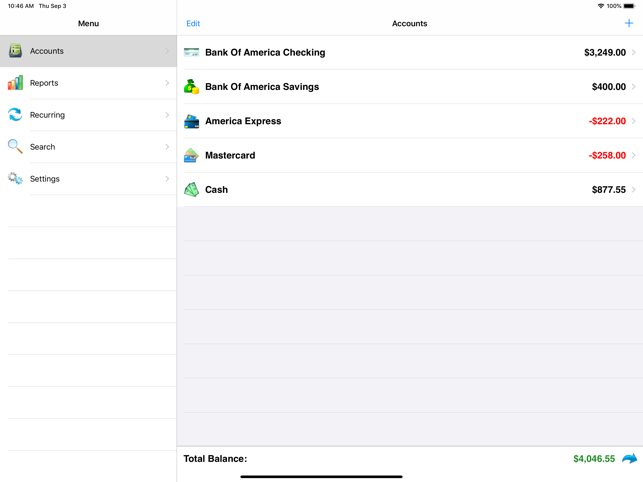This screenshot has width=643, height=482.
Task: Check the battery status icon
Action: [x=629, y=6]
